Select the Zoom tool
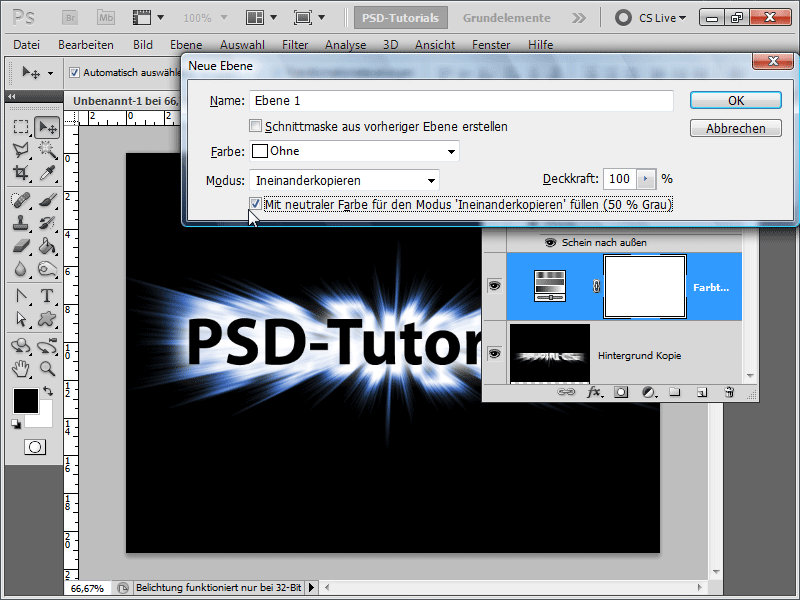Screen dimensions: 800x600 47,368
